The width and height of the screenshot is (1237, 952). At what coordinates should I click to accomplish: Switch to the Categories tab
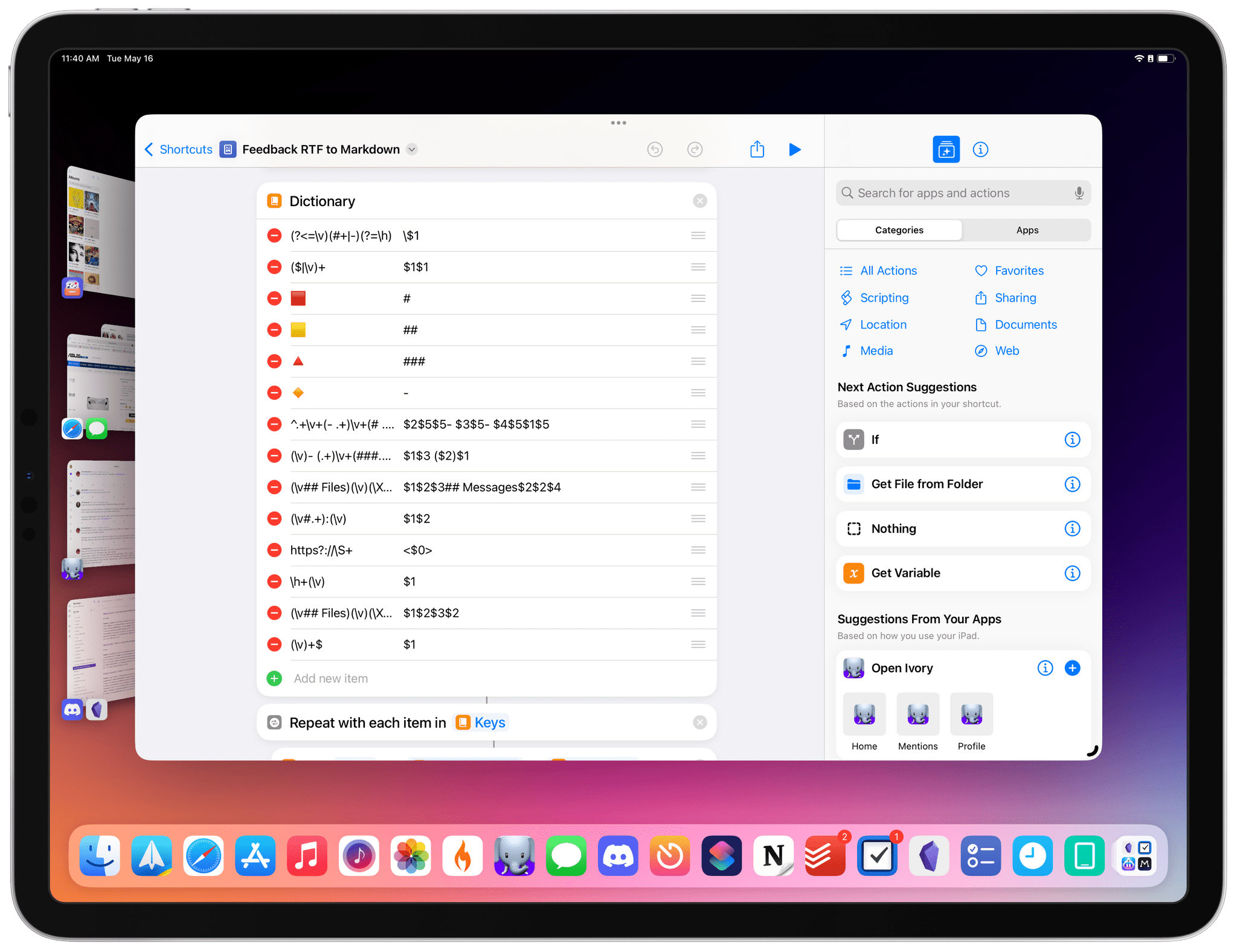click(899, 230)
